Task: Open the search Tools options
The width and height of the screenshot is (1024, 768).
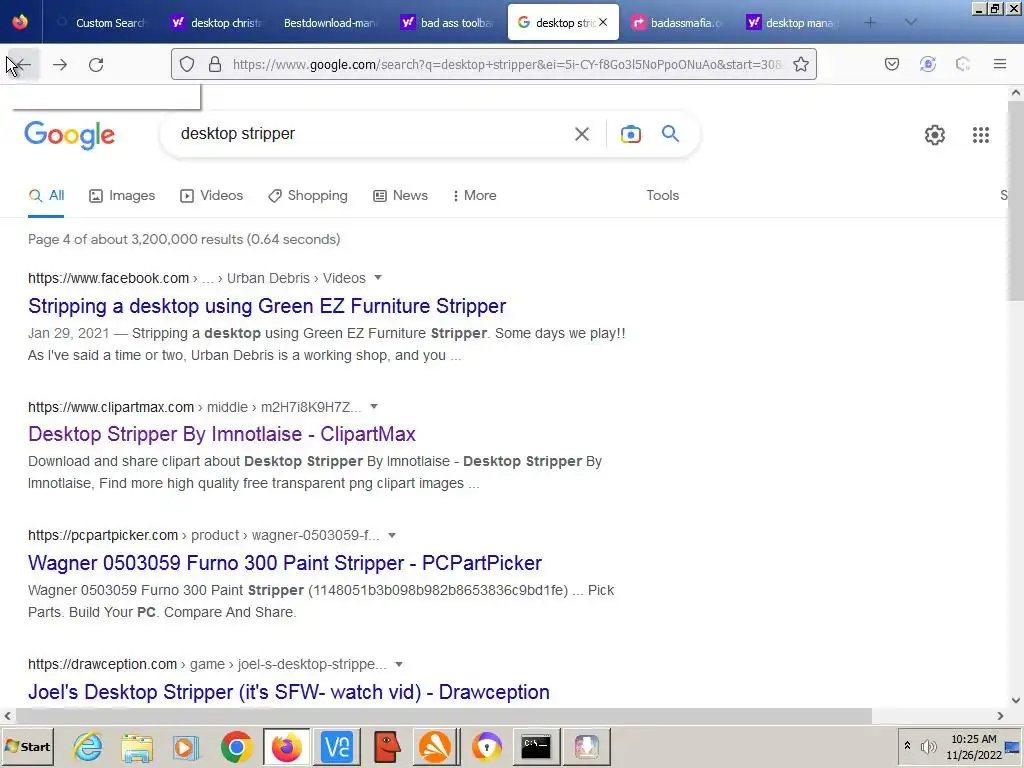Action: click(x=662, y=195)
